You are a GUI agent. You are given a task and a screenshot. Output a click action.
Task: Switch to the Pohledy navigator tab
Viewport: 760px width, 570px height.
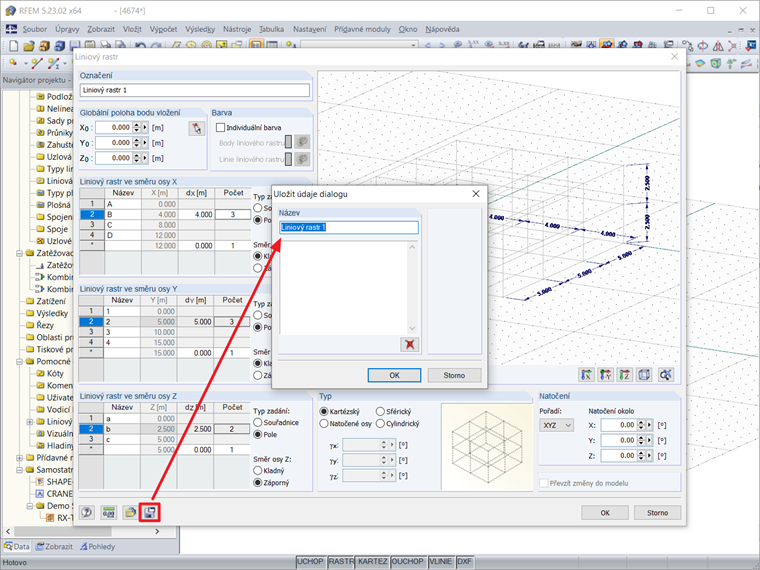coord(97,546)
